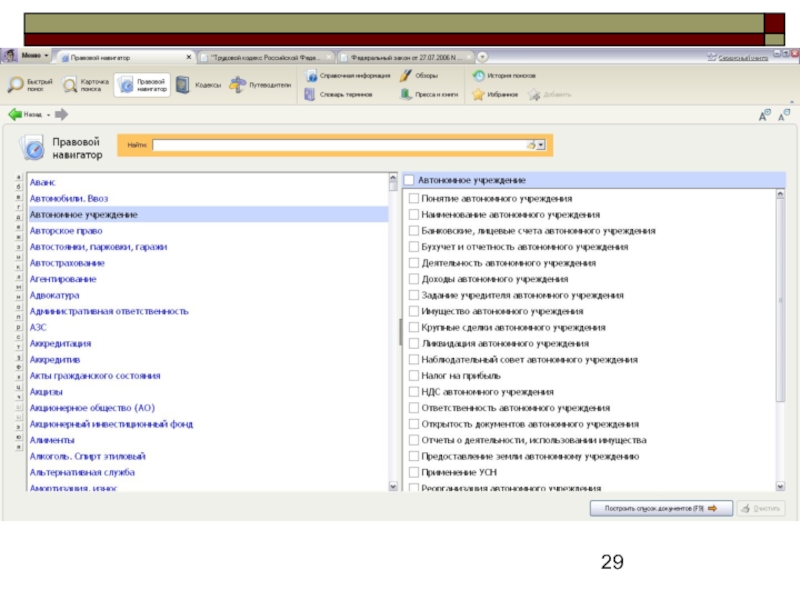
Task: Open Автомобили. Ввоз topic
Action: click(x=69, y=198)
